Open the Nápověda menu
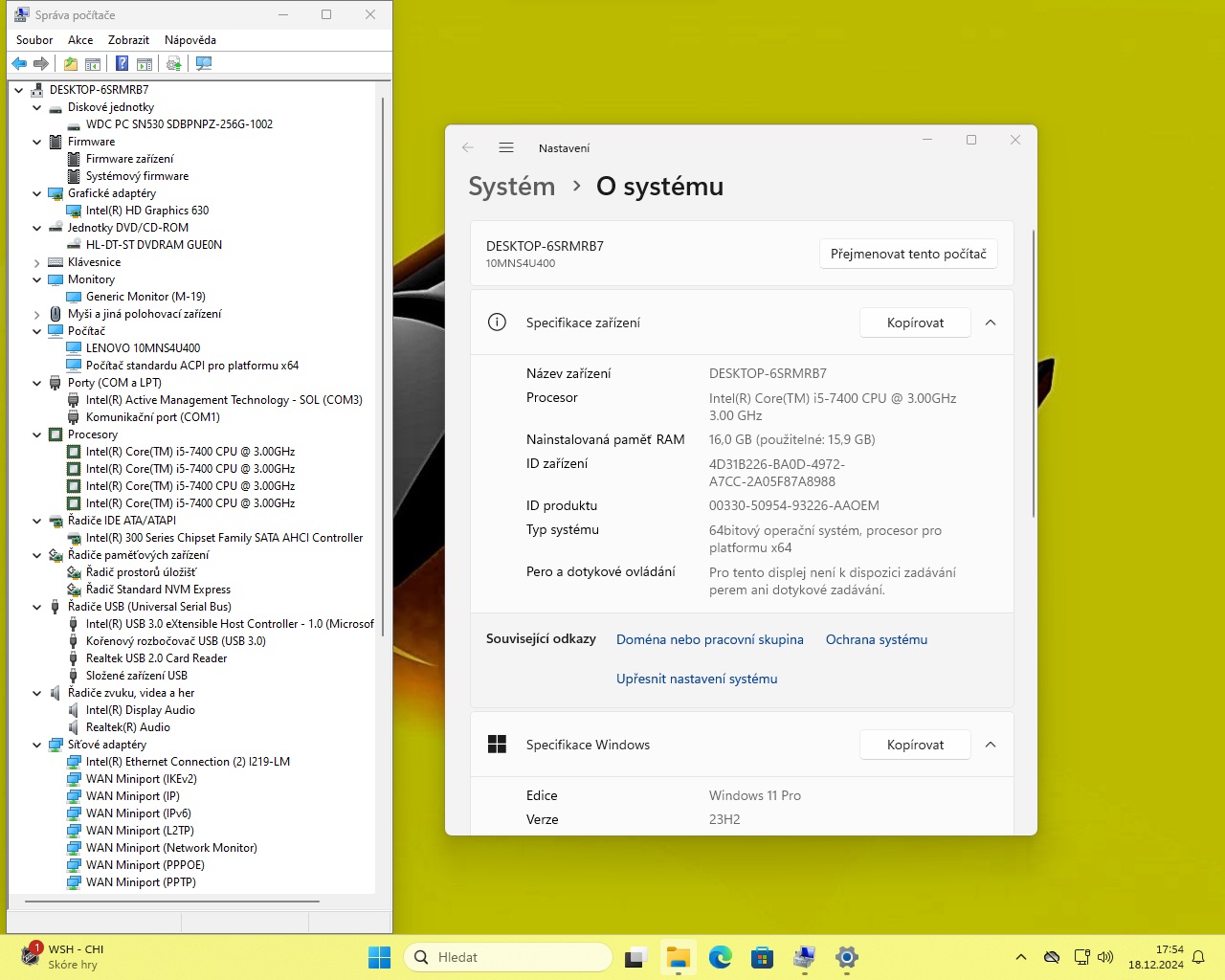The width and height of the screenshot is (1225, 980). (x=190, y=40)
